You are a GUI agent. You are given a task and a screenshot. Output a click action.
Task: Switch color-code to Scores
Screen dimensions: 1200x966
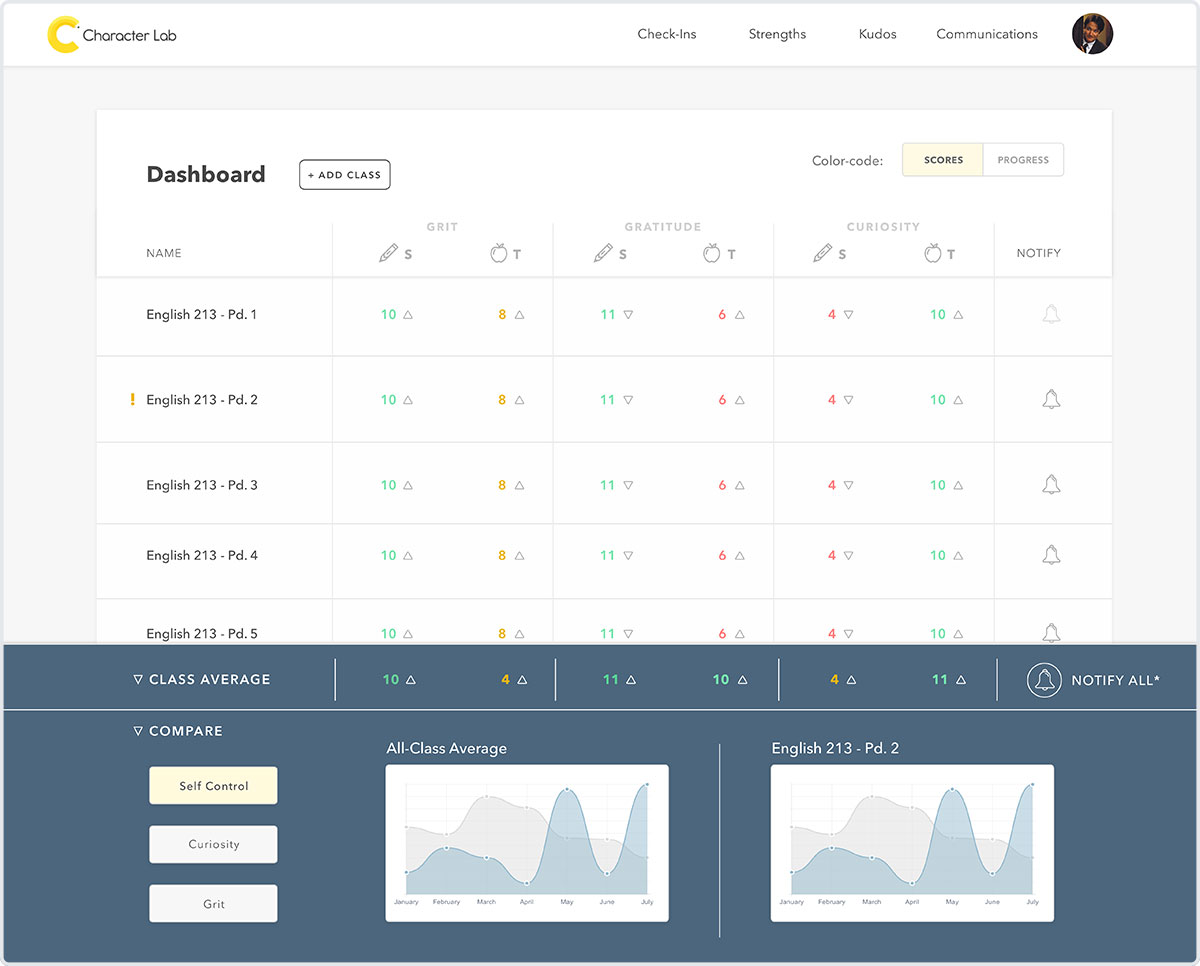pos(943,160)
